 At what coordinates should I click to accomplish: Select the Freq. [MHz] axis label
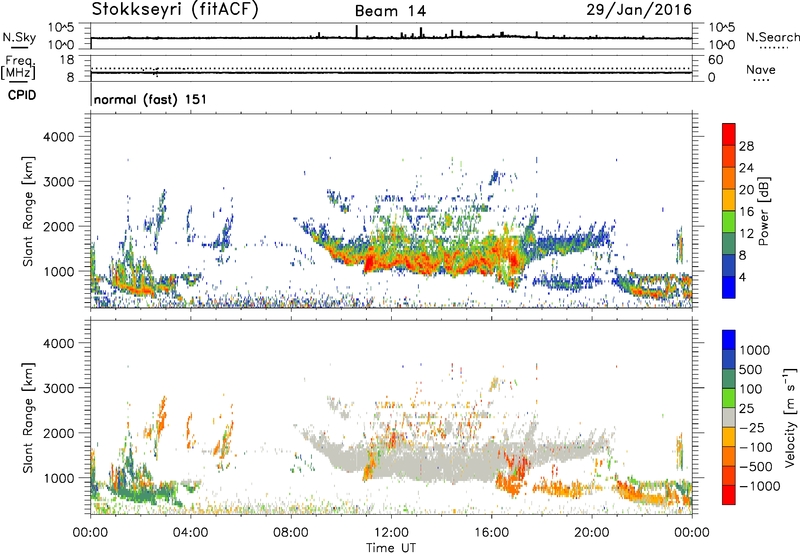click(18, 68)
